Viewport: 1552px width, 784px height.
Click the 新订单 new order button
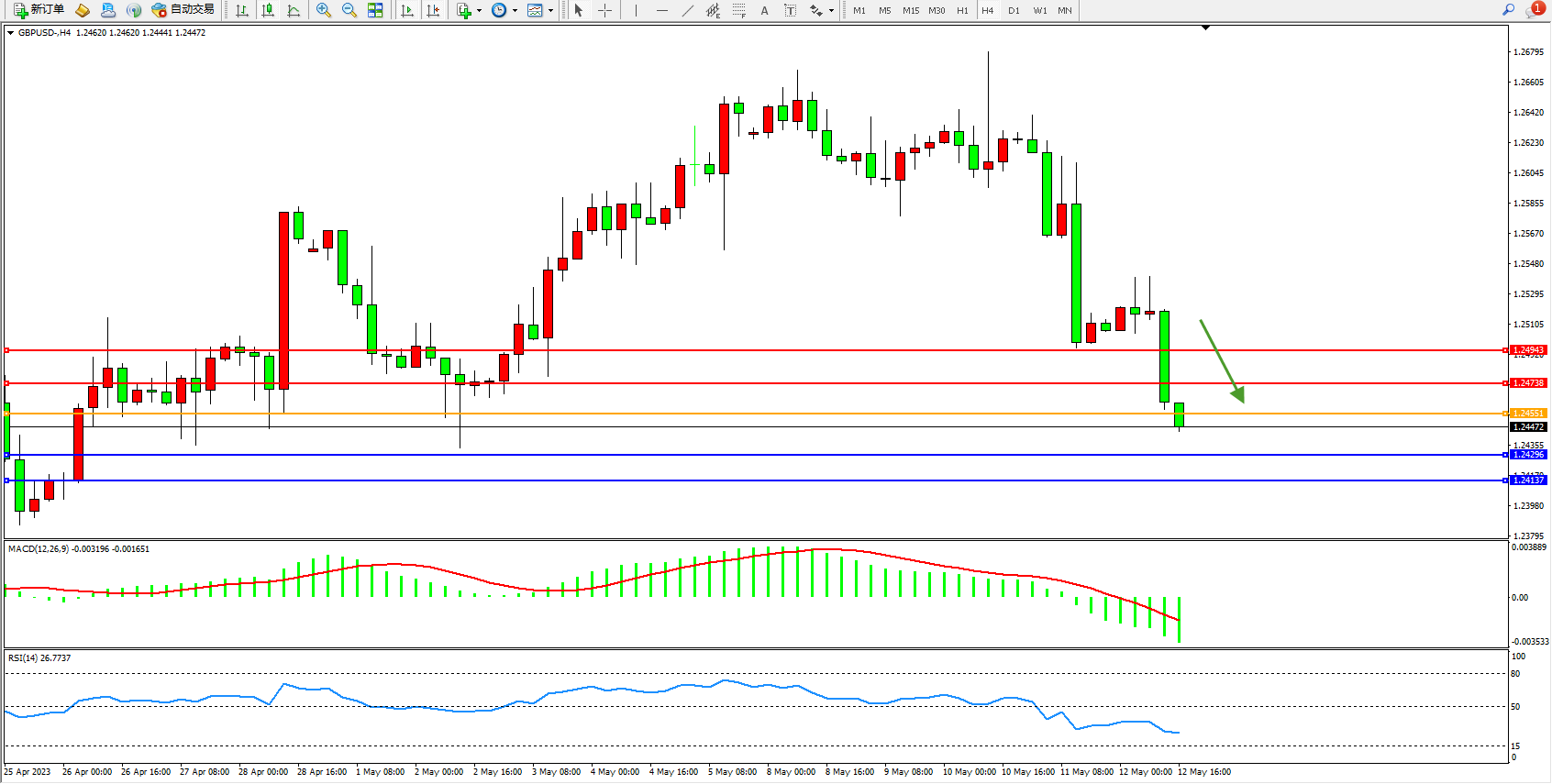click(39, 10)
